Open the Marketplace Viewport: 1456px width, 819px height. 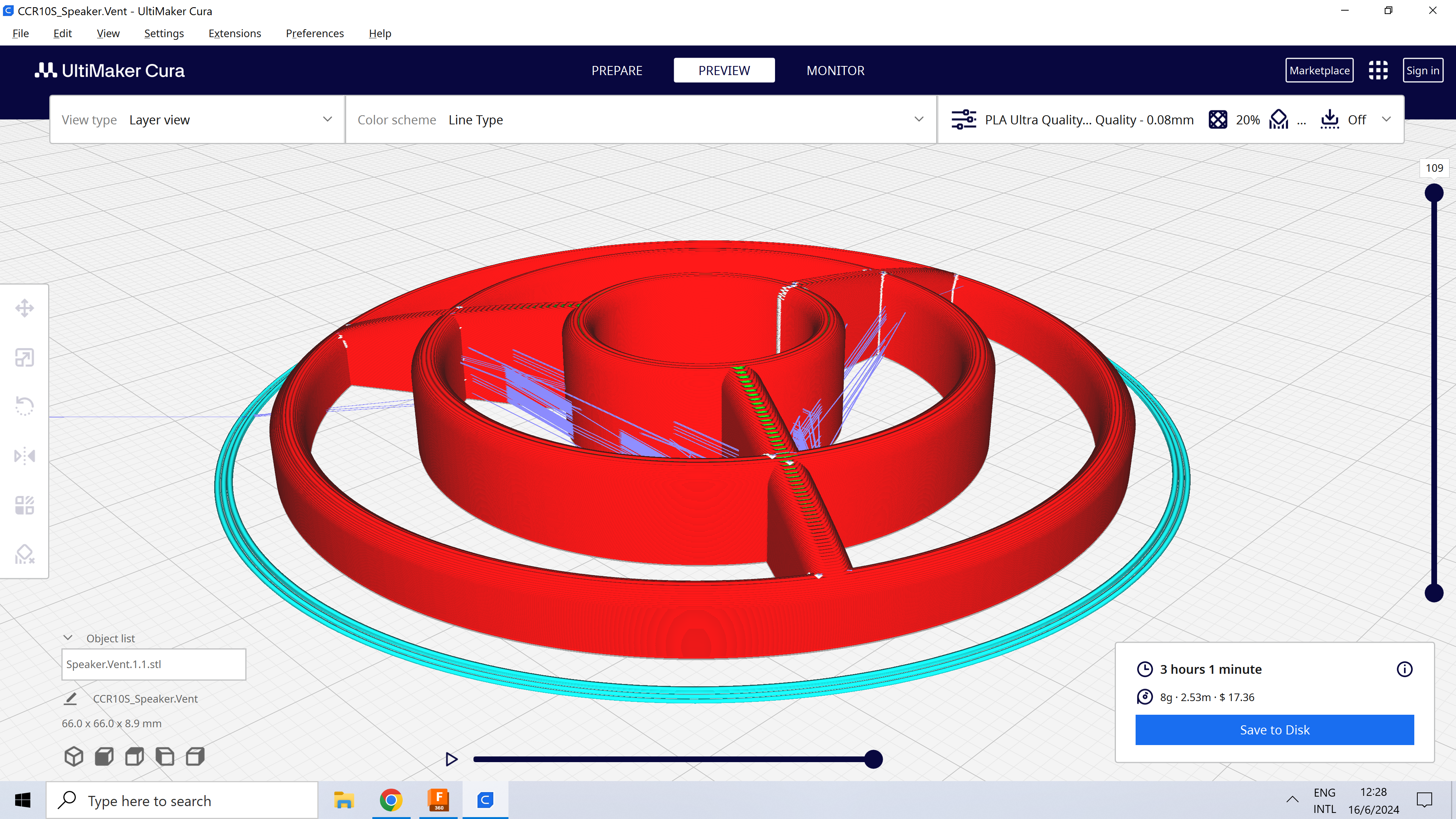point(1319,70)
